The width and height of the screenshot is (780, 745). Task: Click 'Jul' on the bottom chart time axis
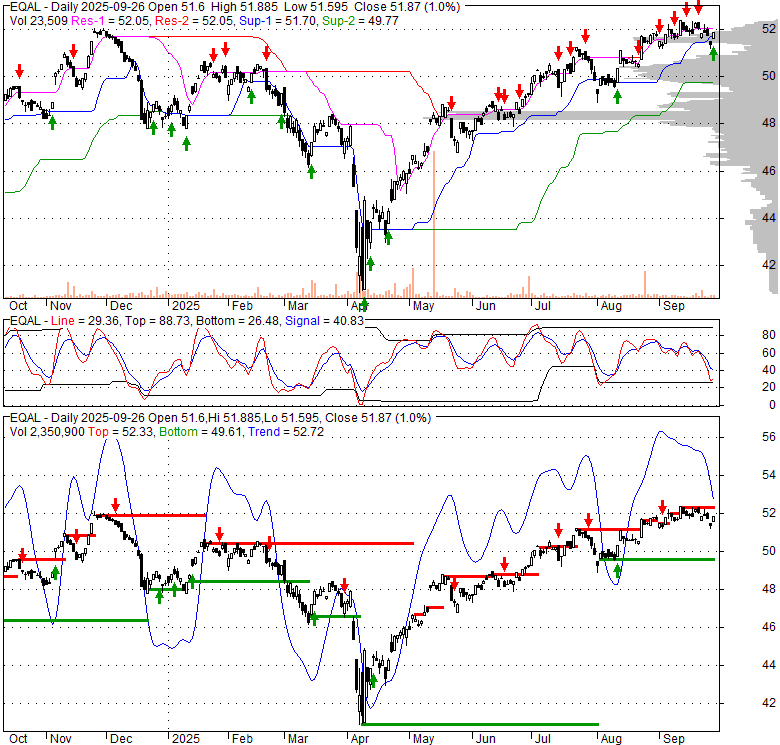[x=542, y=739]
